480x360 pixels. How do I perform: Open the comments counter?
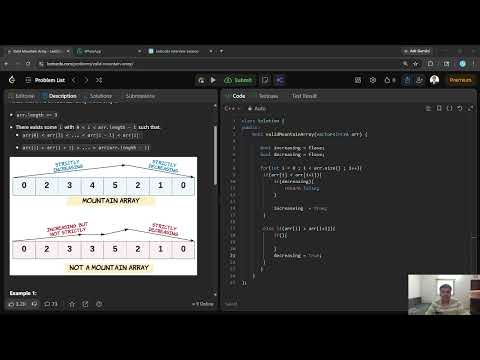pos(51,304)
